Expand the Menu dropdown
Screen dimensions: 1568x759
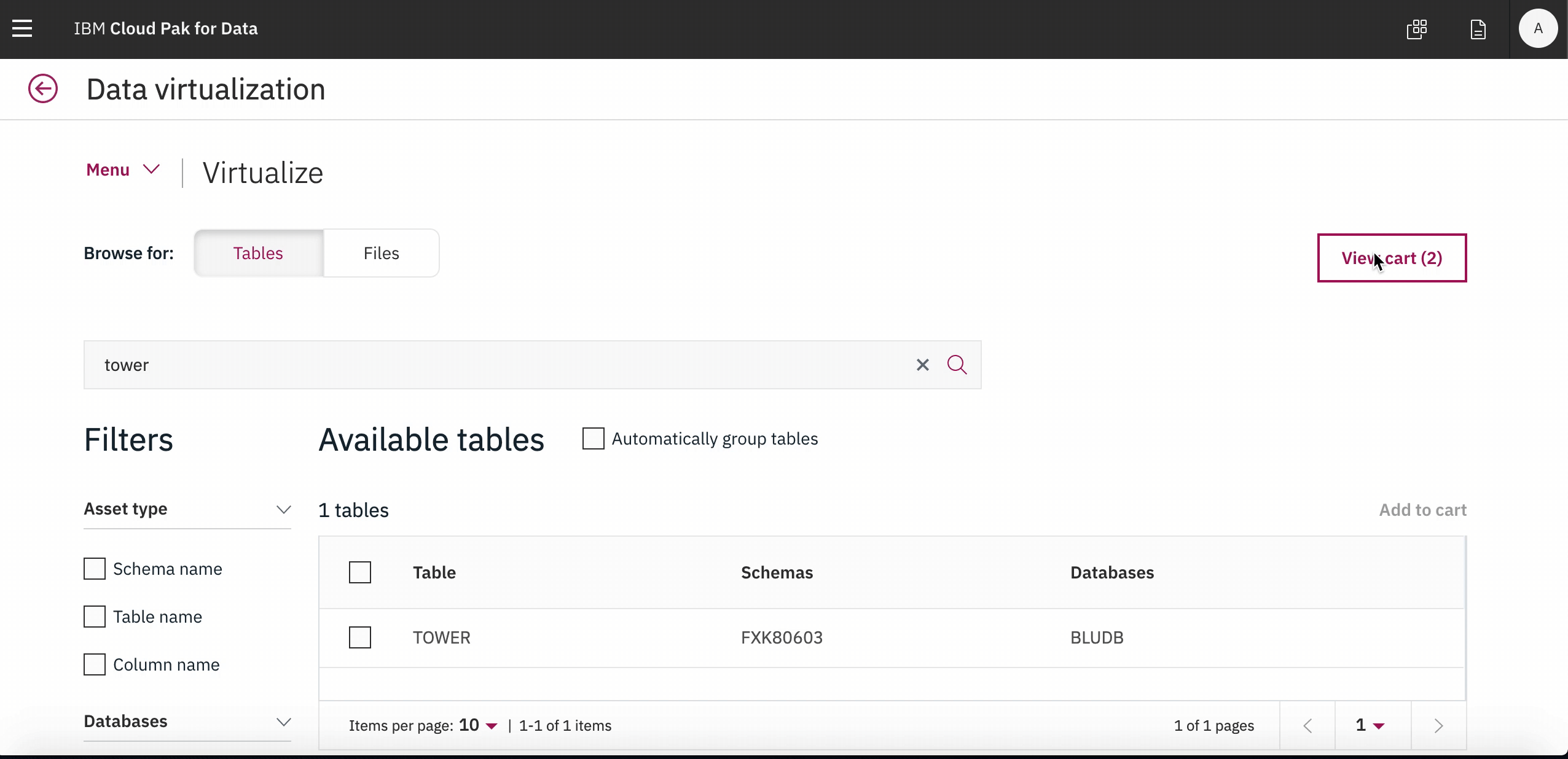pyautogui.click(x=123, y=170)
